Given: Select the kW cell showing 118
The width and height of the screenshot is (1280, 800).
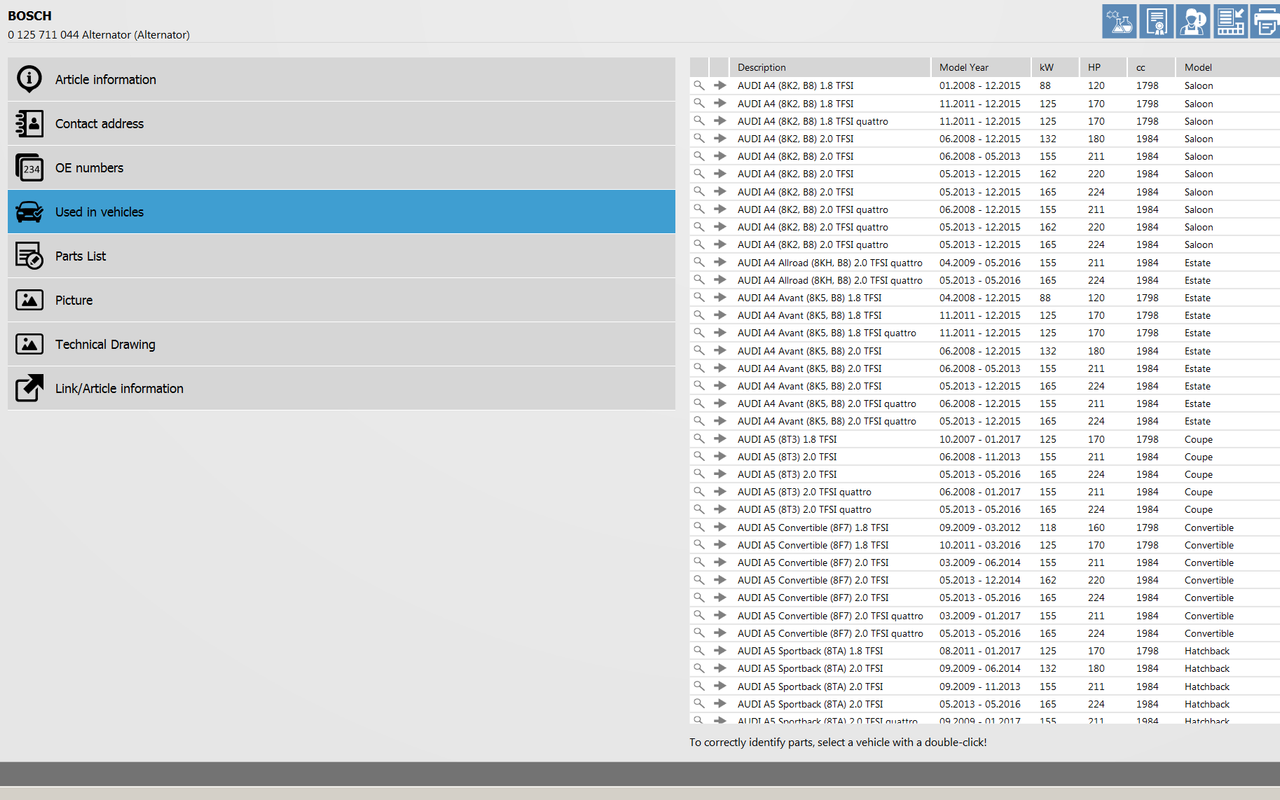Looking at the screenshot, I should tap(1048, 527).
